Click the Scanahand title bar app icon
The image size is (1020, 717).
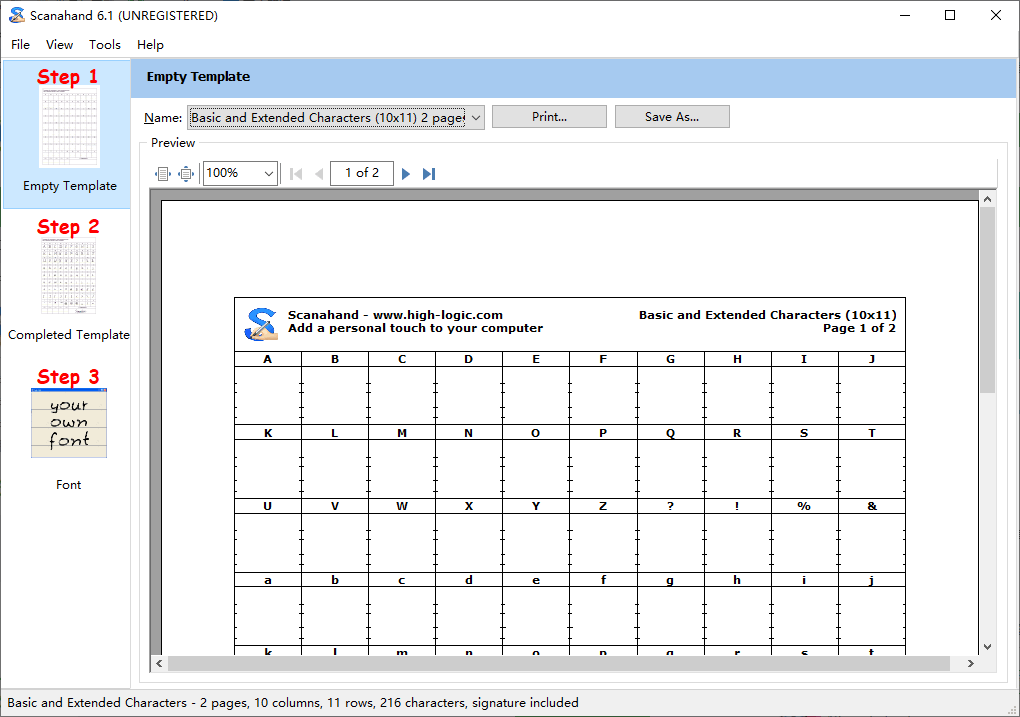pos(16,16)
